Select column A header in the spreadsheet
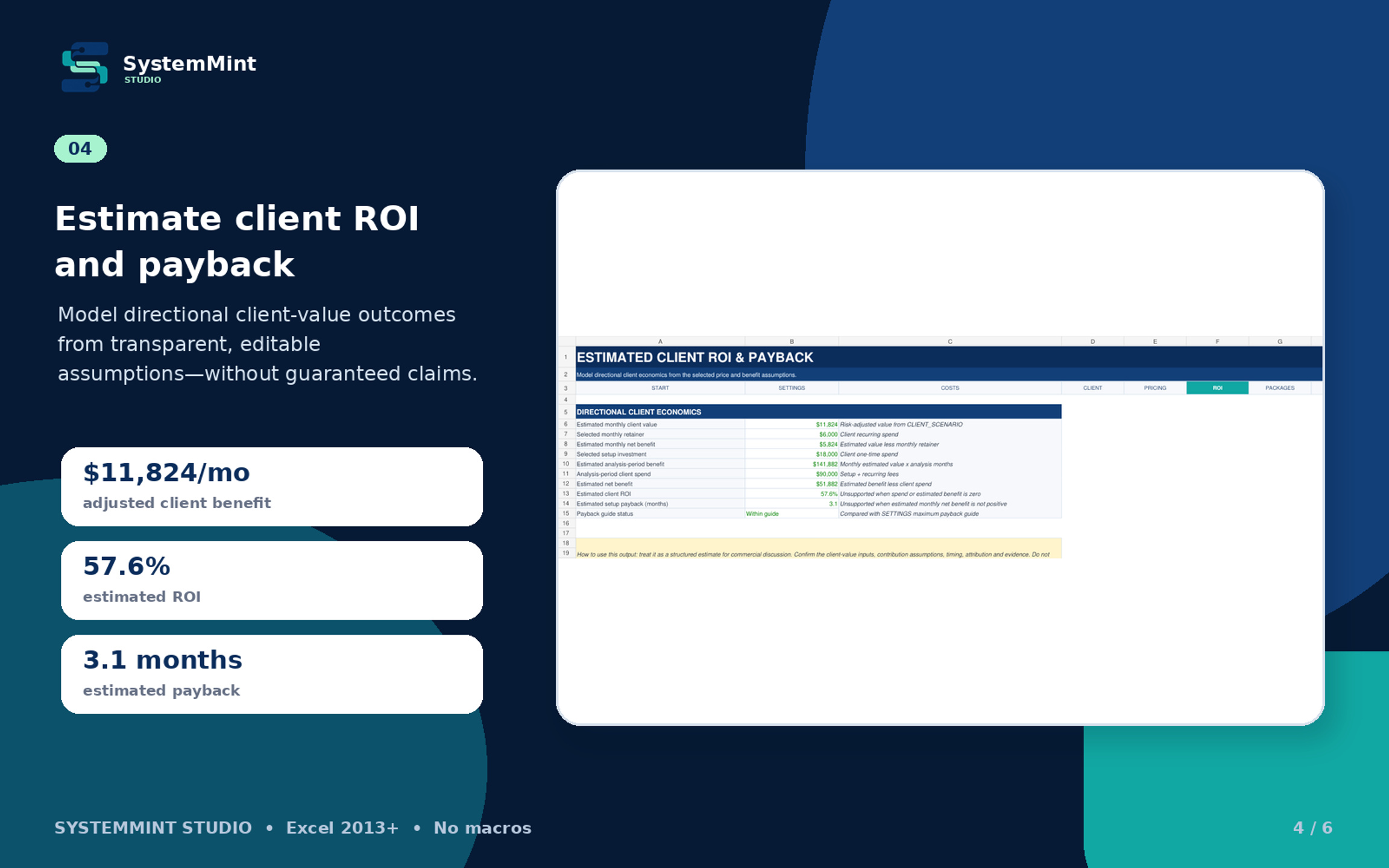 [x=660, y=341]
